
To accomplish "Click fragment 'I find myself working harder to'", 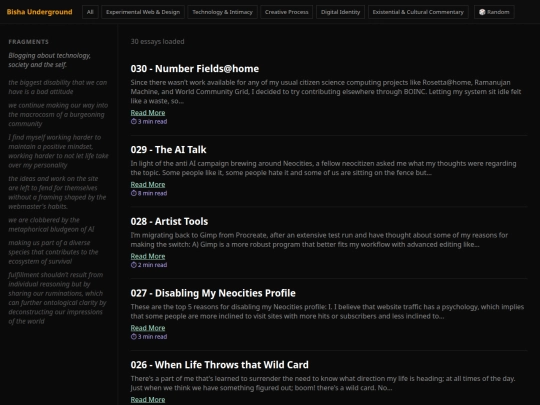I will [59, 151].
